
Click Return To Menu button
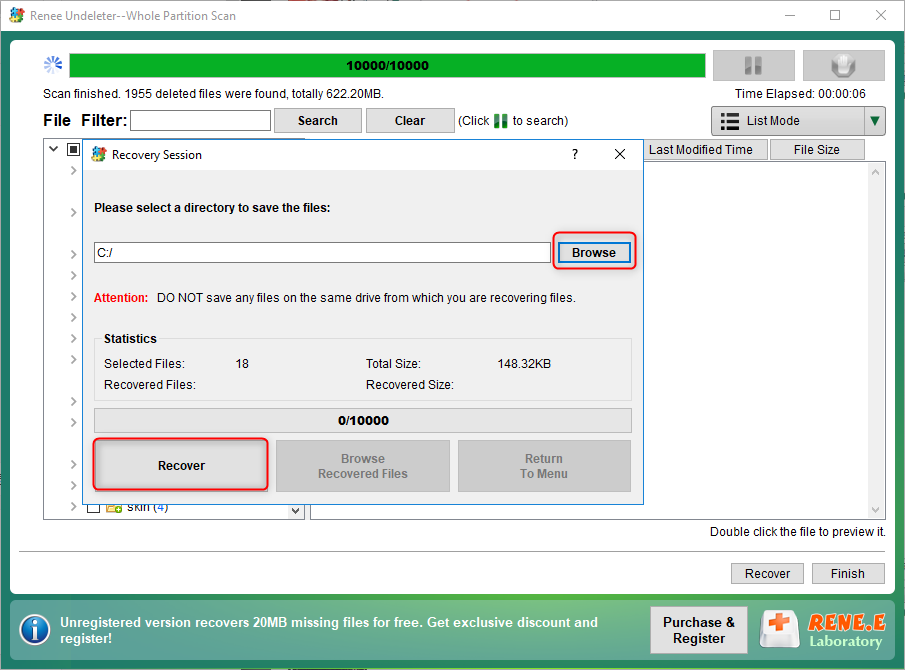tap(544, 466)
